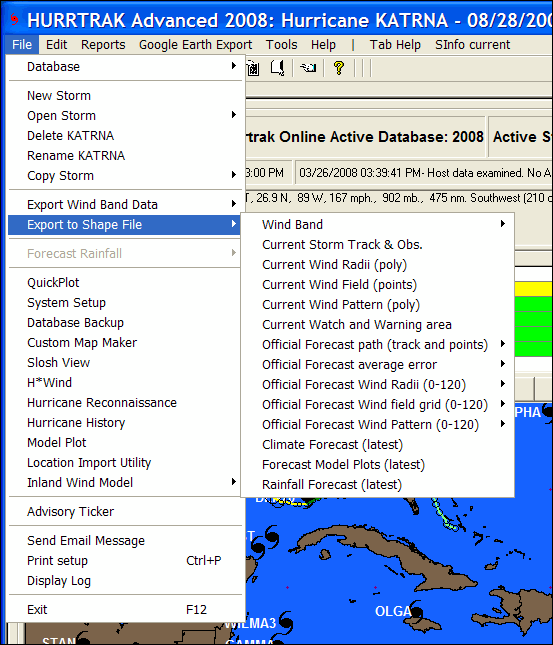Image resolution: width=553 pixels, height=645 pixels.
Task: Click the 902 mb. pressure reading text
Action: (x=403, y=198)
